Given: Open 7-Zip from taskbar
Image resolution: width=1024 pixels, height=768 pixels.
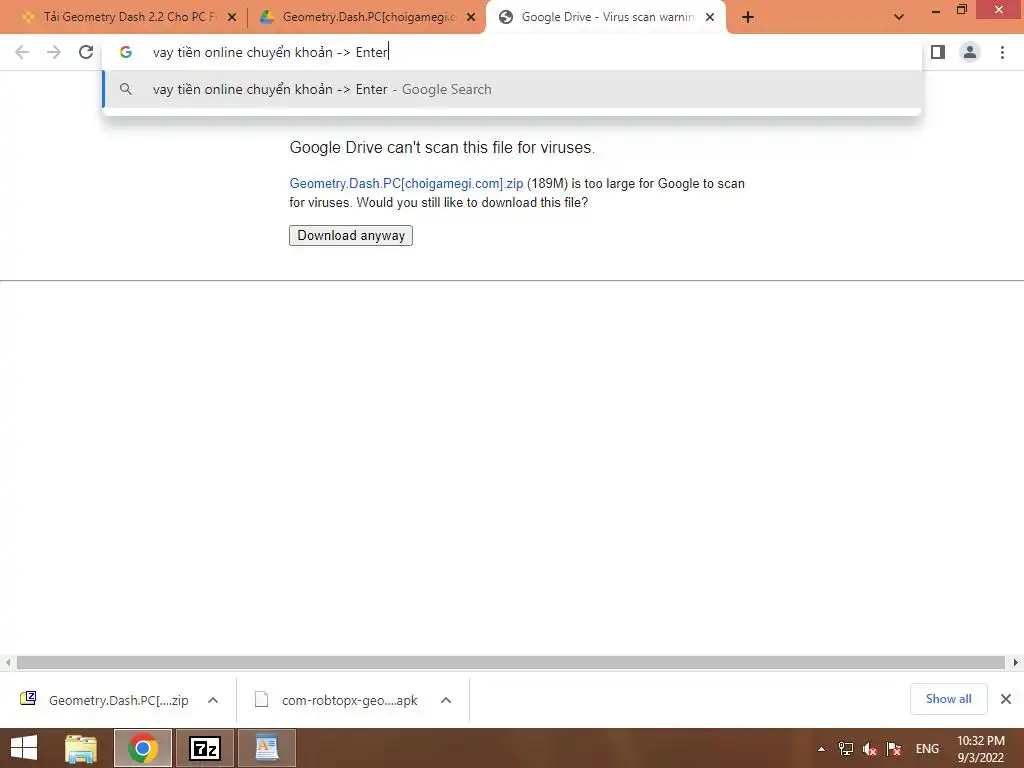Looking at the screenshot, I should click(x=205, y=748).
